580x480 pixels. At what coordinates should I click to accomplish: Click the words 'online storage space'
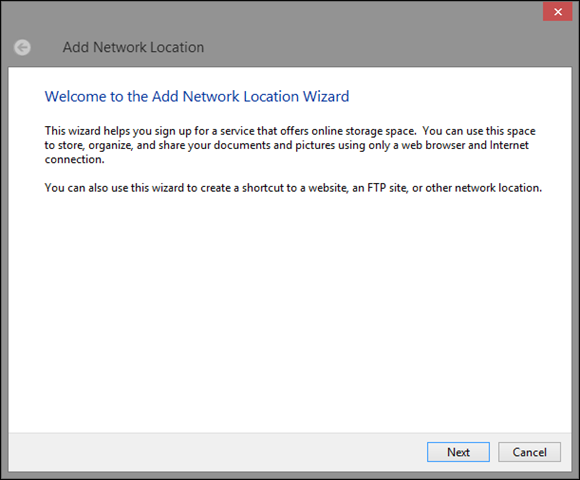click(364, 131)
